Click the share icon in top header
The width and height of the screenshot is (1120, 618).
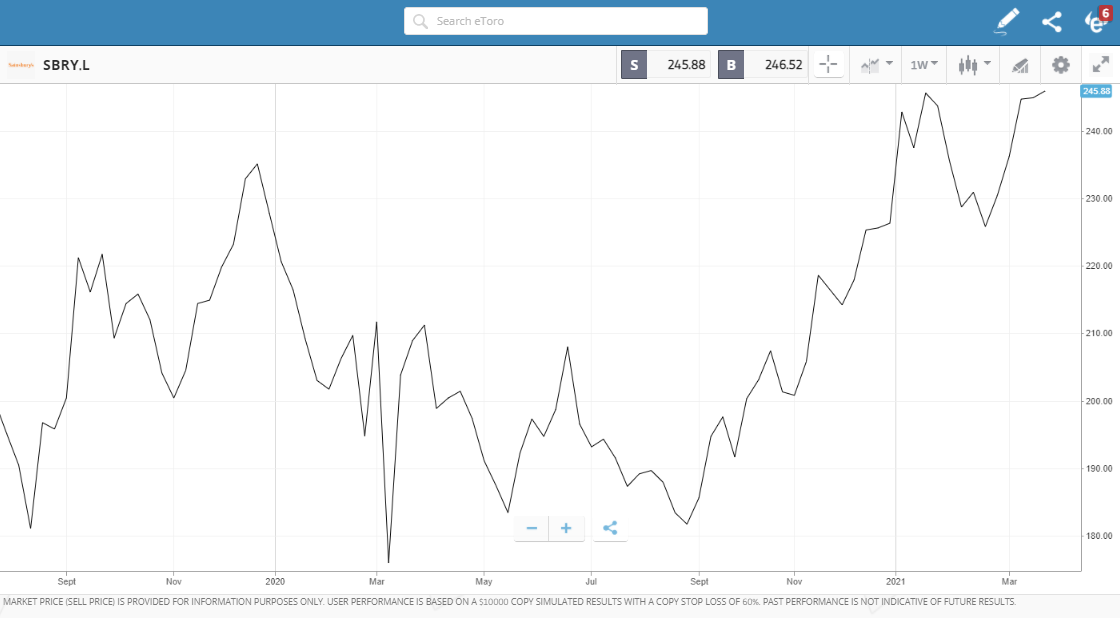pos(1051,21)
